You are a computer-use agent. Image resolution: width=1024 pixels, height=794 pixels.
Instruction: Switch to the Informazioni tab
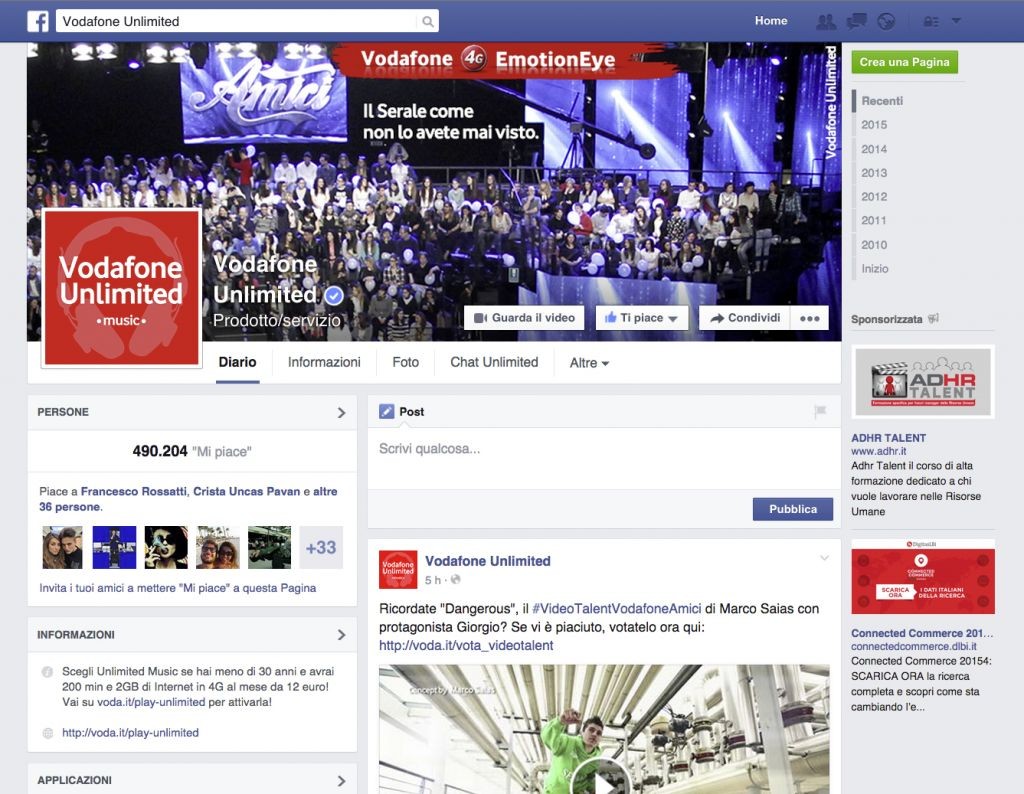tap(324, 362)
